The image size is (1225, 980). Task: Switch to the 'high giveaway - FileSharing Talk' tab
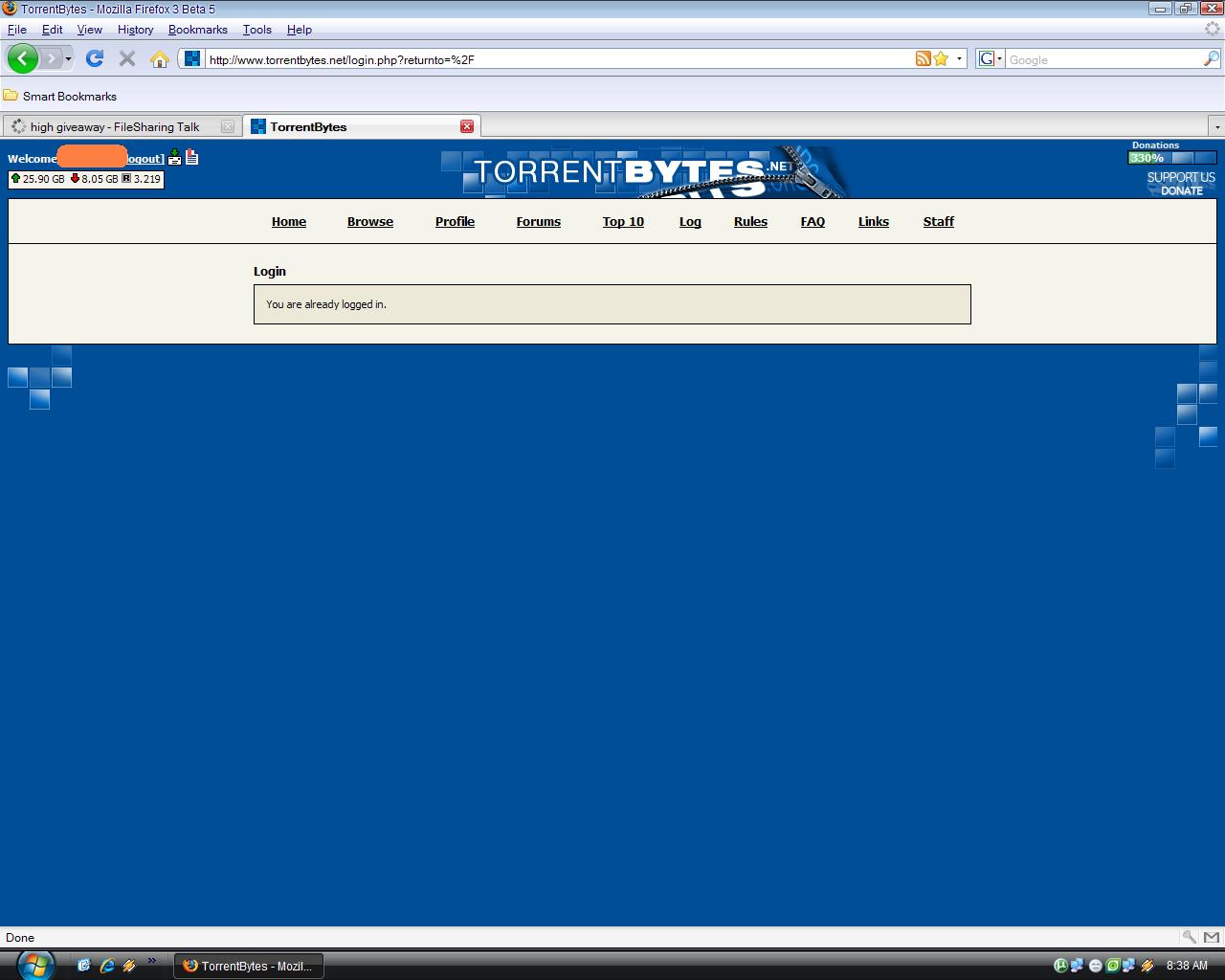tap(121, 126)
